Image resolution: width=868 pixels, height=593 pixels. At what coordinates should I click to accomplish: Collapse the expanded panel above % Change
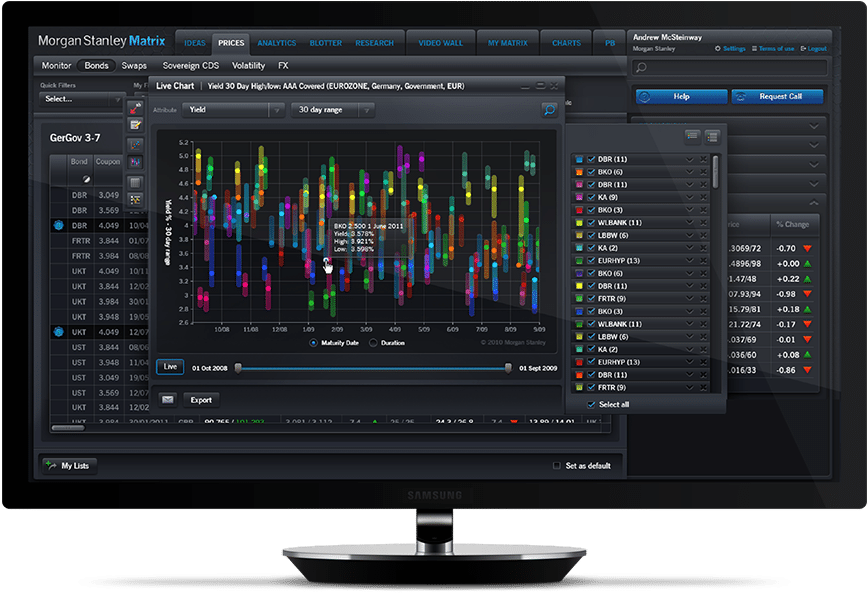pos(814,203)
